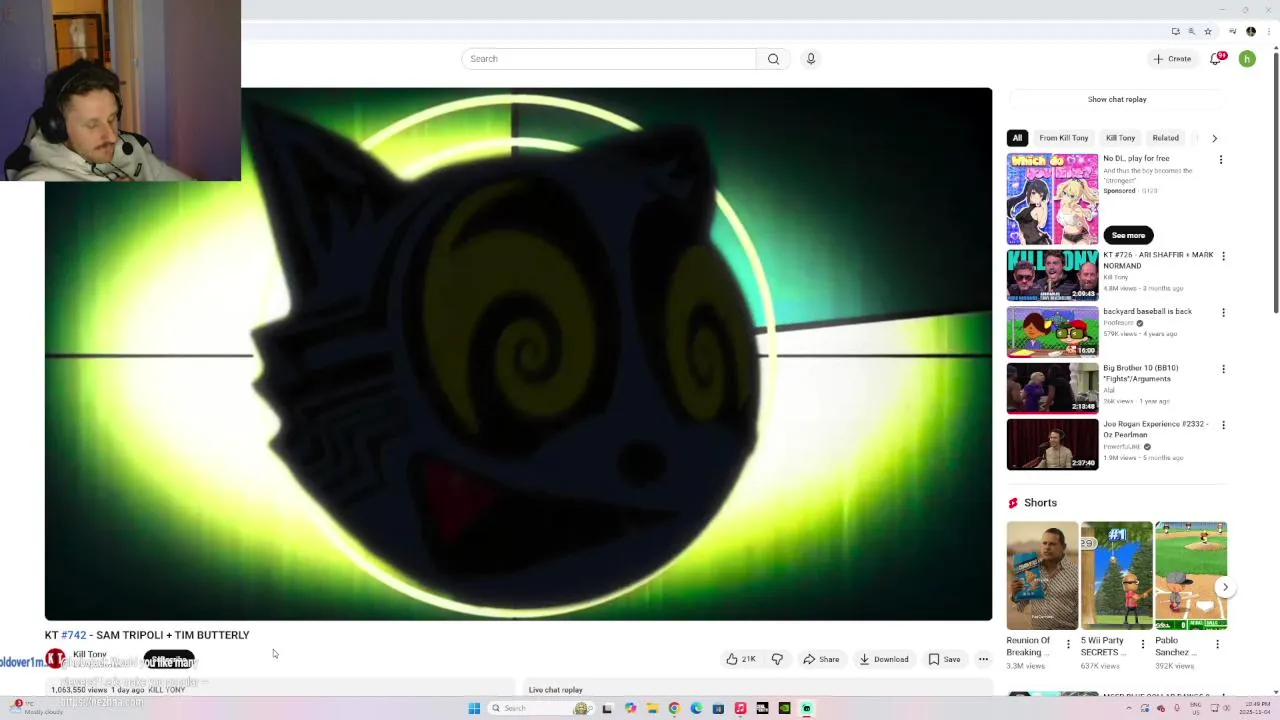The width and height of the screenshot is (1280, 720).
Task: Open Microsoft Edge from taskbar
Action: [x=696, y=708]
